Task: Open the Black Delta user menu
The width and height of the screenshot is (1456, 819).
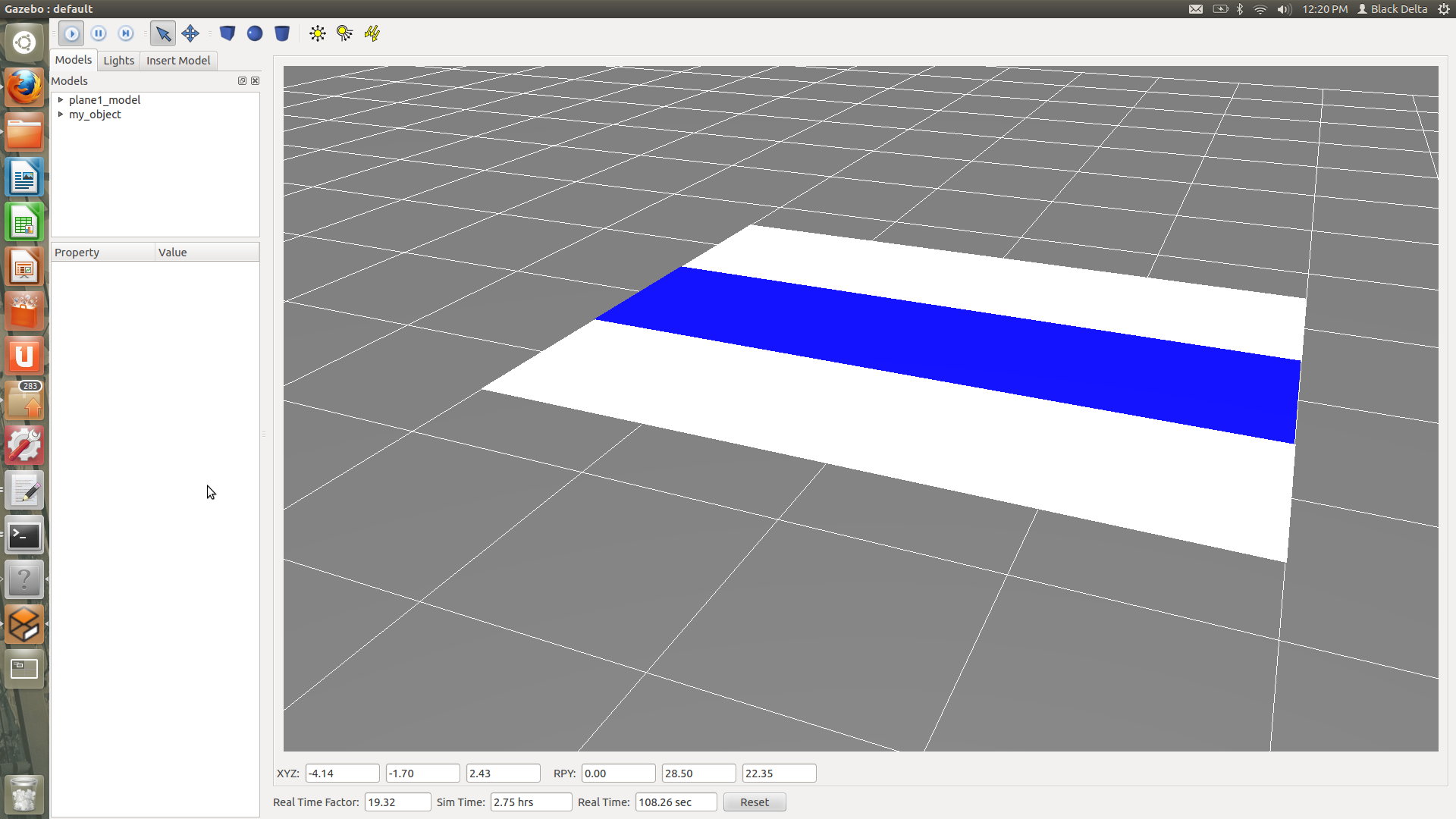Action: (x=1392, y=9)
